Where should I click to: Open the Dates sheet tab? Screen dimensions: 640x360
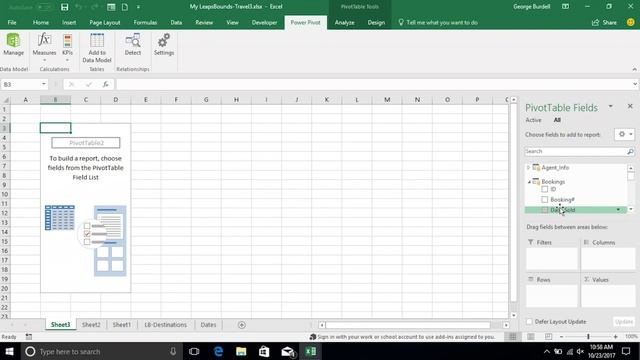pyautogui.click(x=208, y=325)
